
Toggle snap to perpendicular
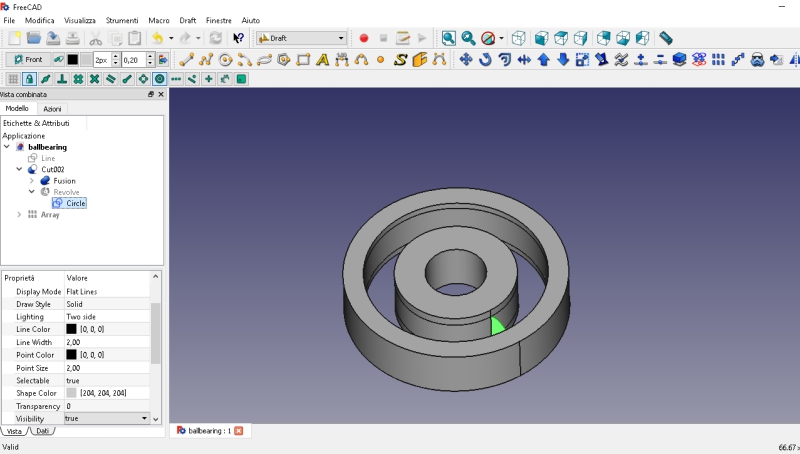tap(62, 79)
